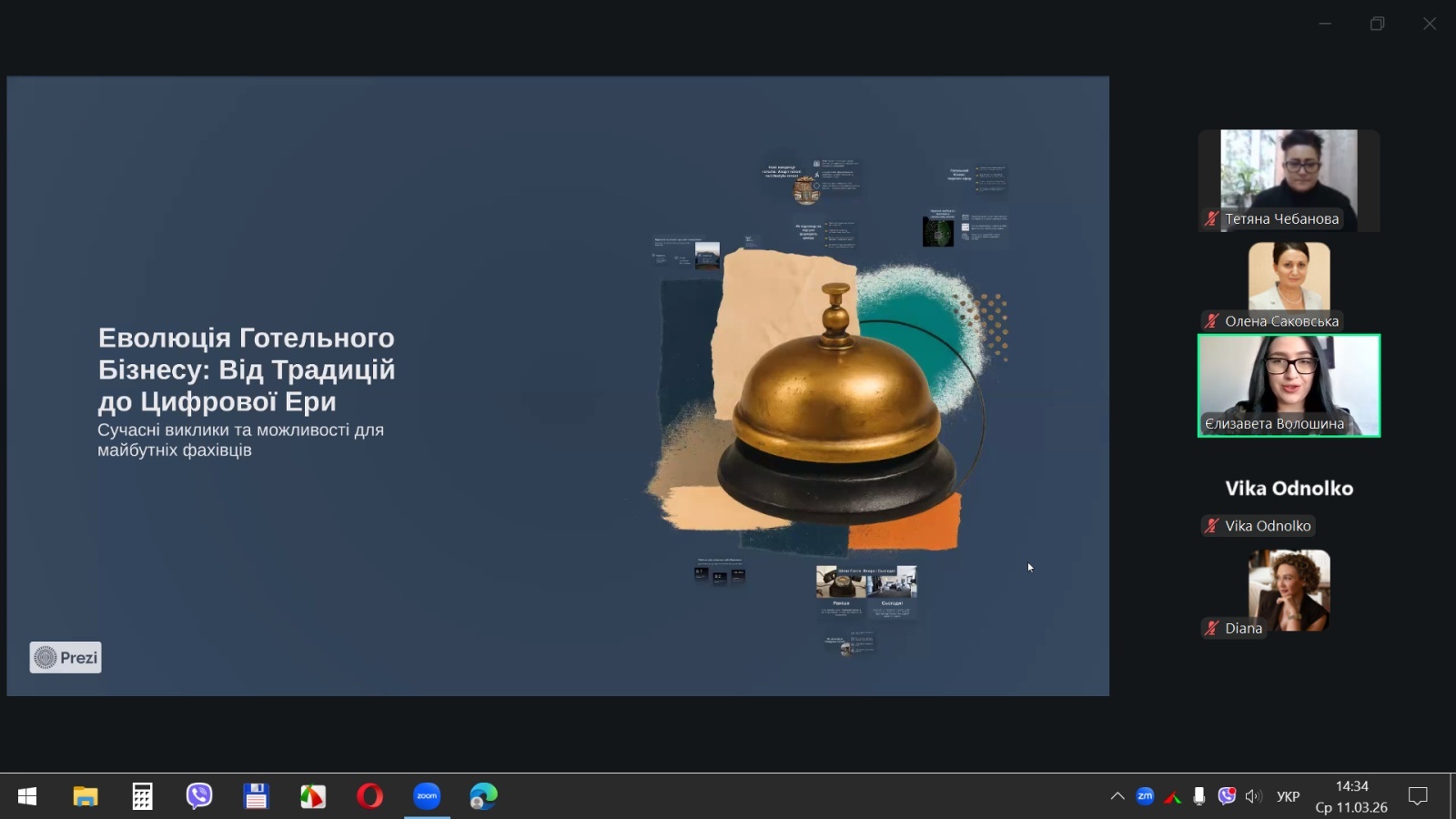Open the Windows Start menu
The height and width of the screenshot is (819, 1456).
point(27,796)
